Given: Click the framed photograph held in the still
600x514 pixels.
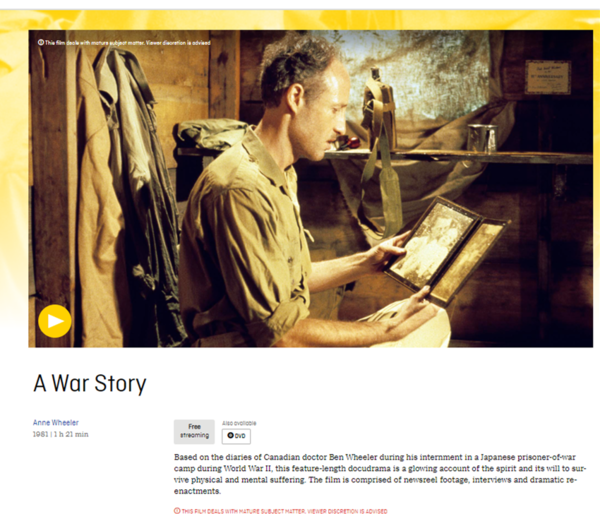Looking at the screenshot, I should coord(447,250).
